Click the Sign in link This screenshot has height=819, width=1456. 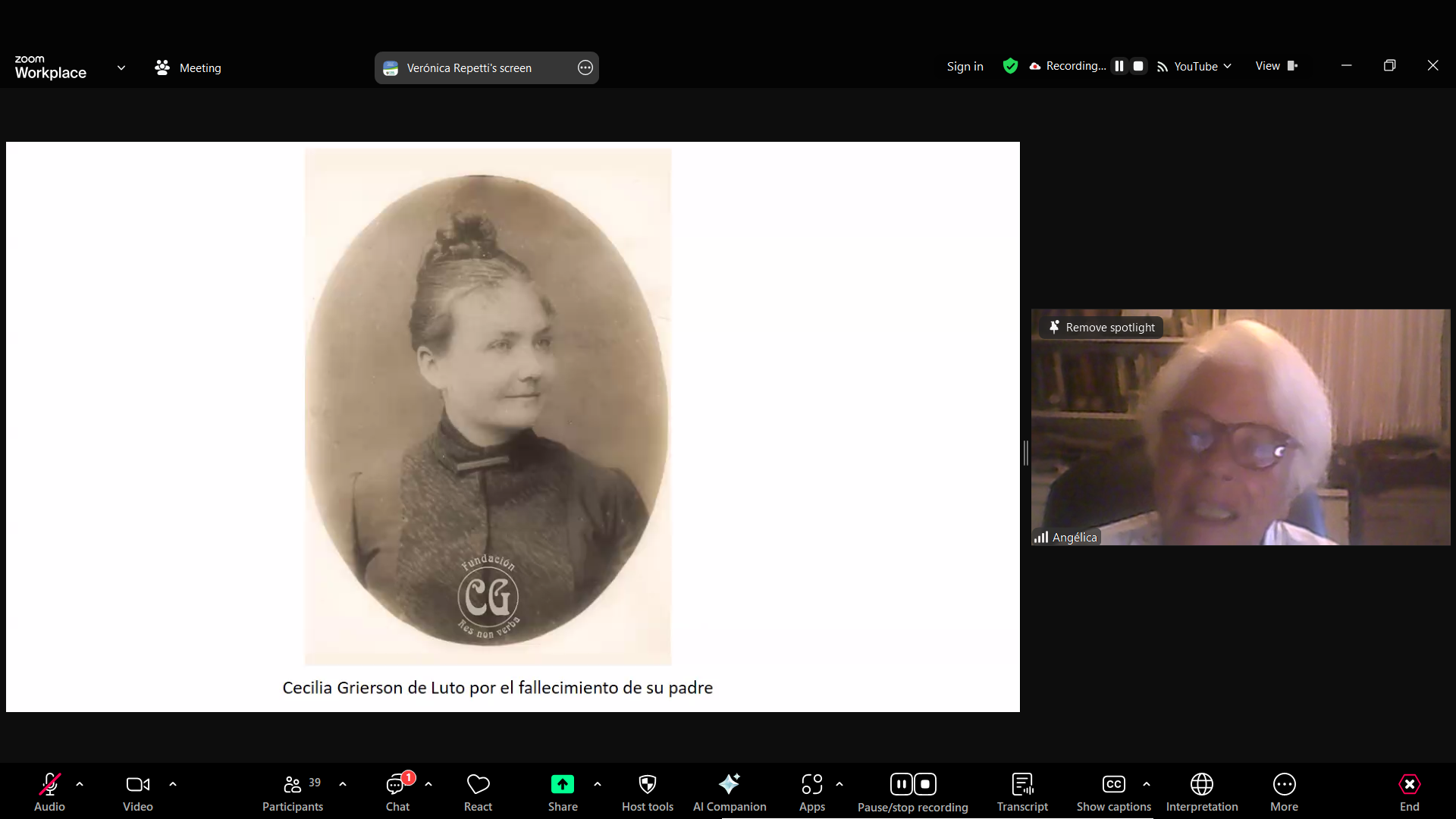965,67
